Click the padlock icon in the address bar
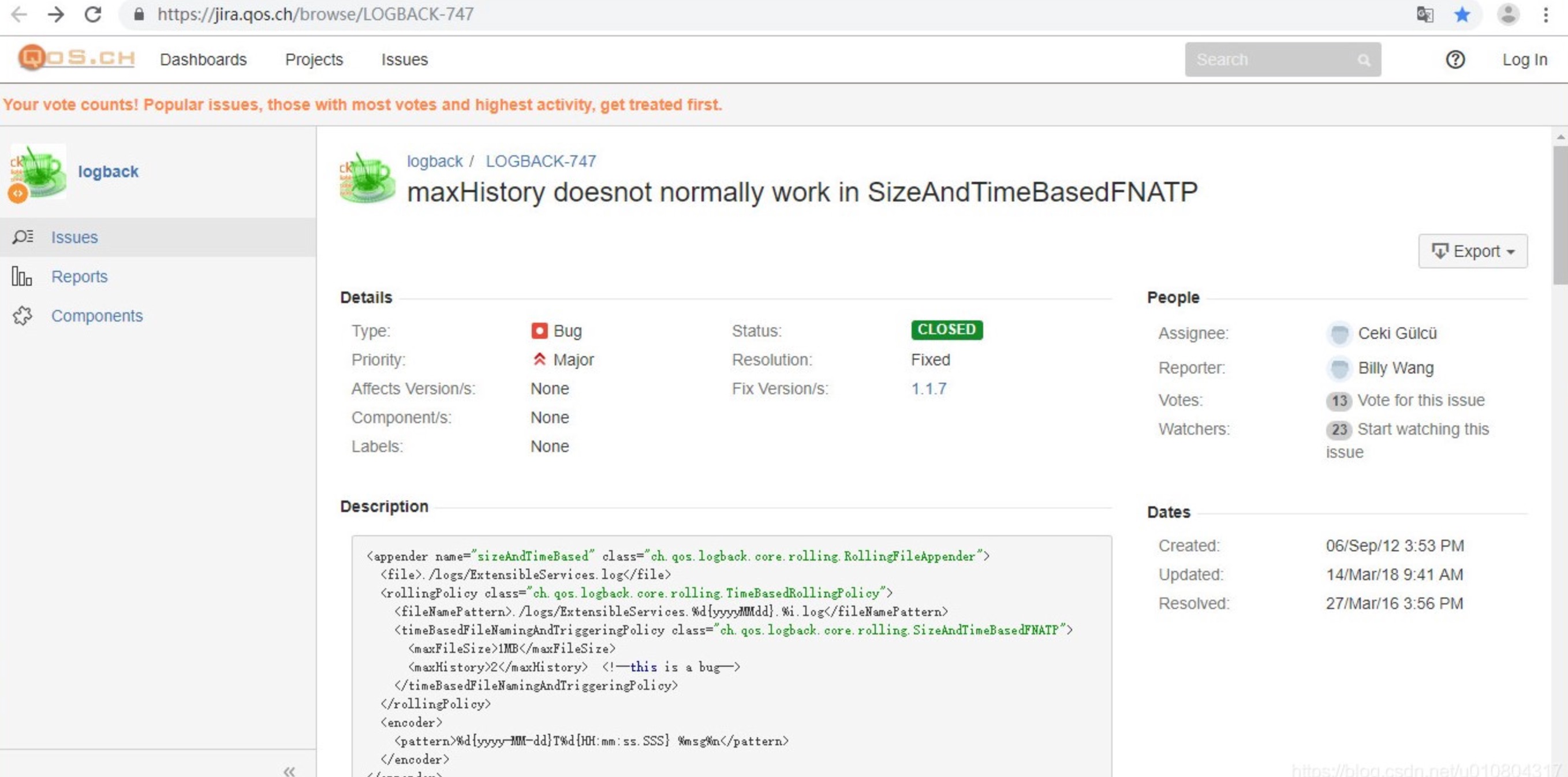Viewport: 1568px width, 777px height. (x=139, y=14)
